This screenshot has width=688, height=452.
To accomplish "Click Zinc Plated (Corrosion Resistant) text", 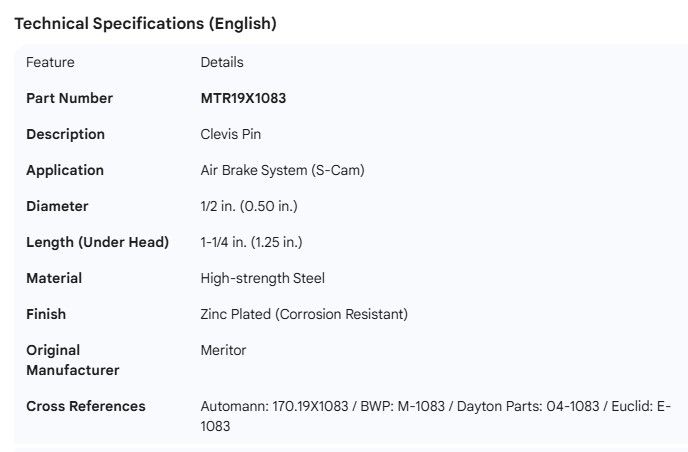I will 304,314.
